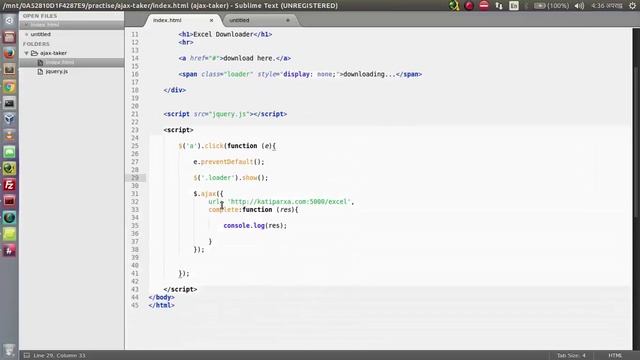Launch VirtualBox from the dock
Viewport: 640px width, 360px height.
click(9, 119)
